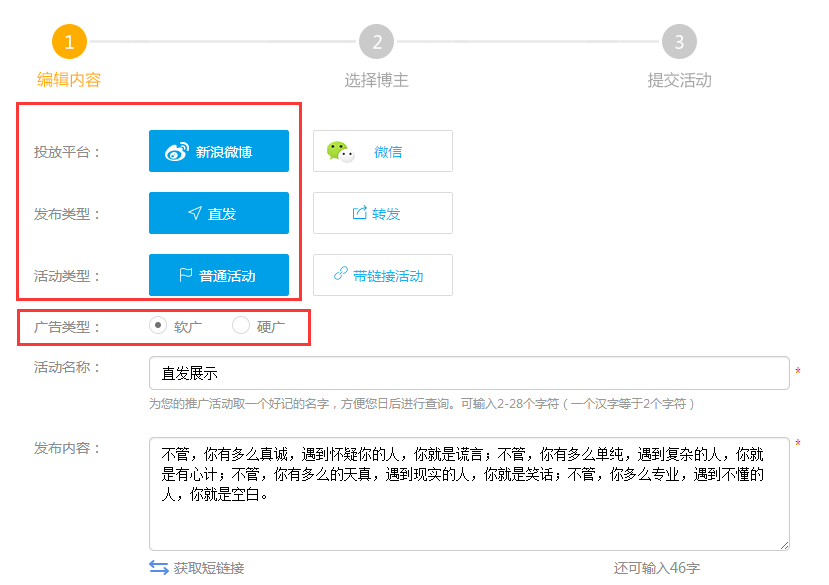Click the double-arrow icon beside 获取短链接
The image size is (829, 585).
click(158, 568)
